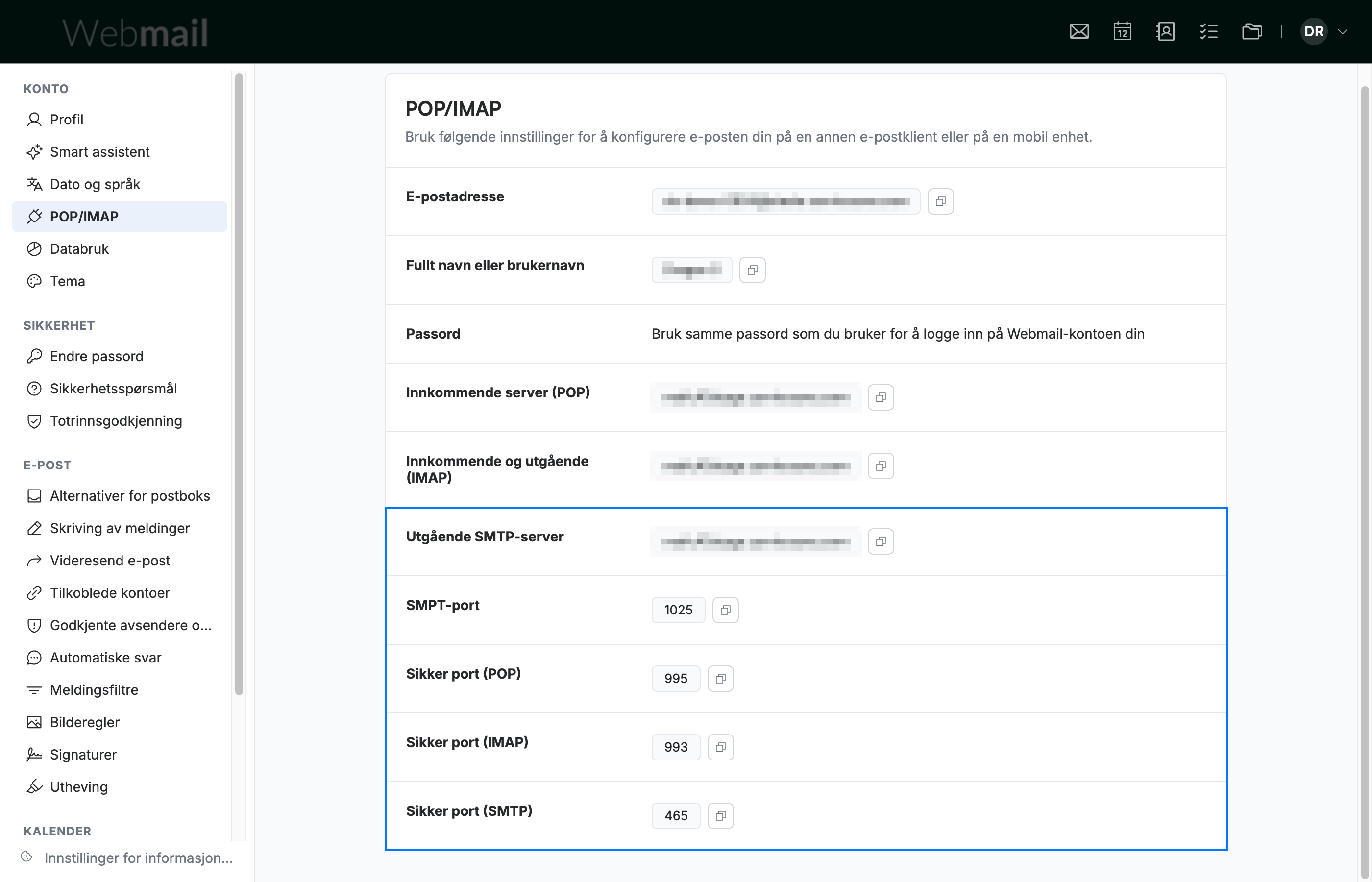Open the contacts icon in header
This screenshot has height=882, width=1372.
tap(1165, 31)
